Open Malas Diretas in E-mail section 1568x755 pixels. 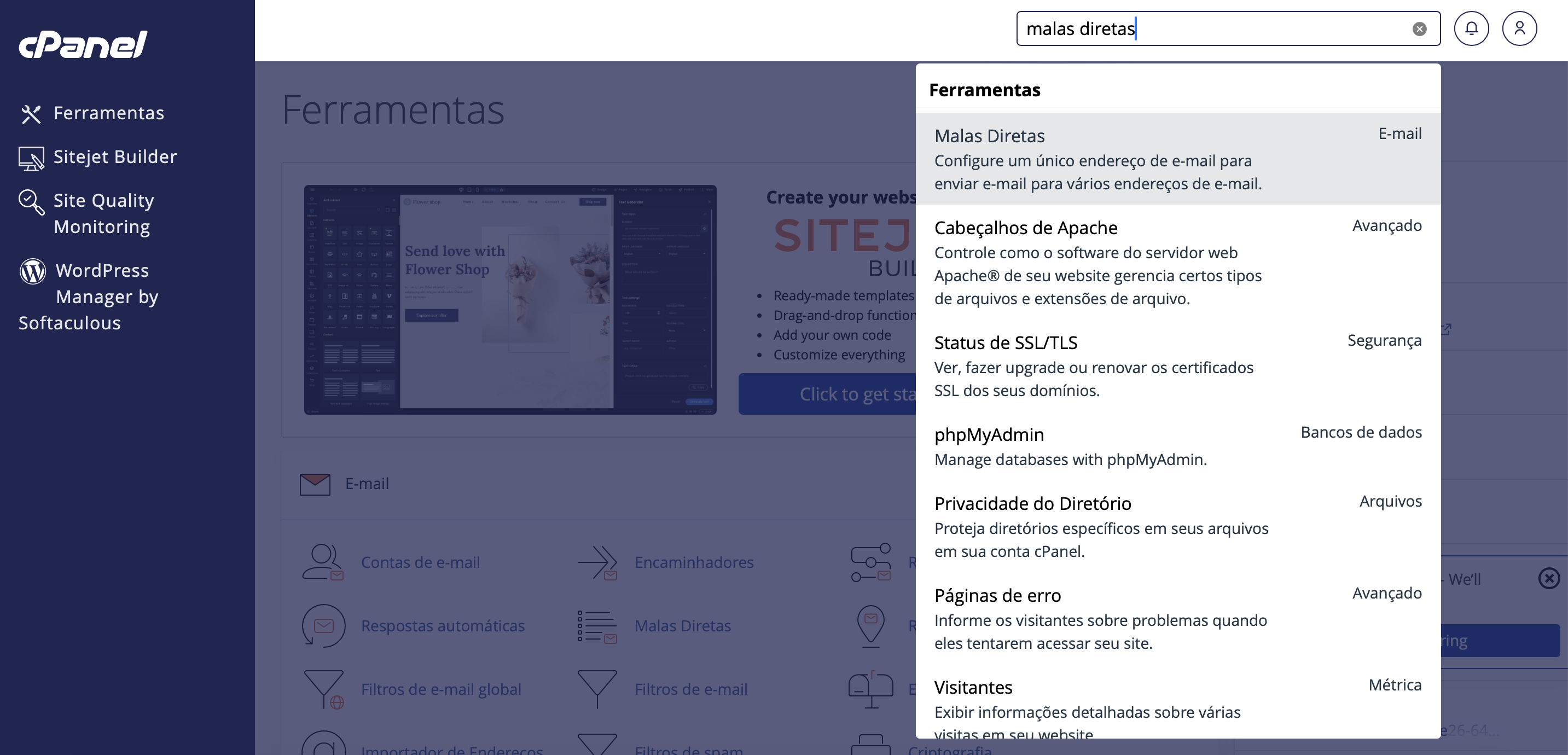pyautogui.click(x=682, y=625)
